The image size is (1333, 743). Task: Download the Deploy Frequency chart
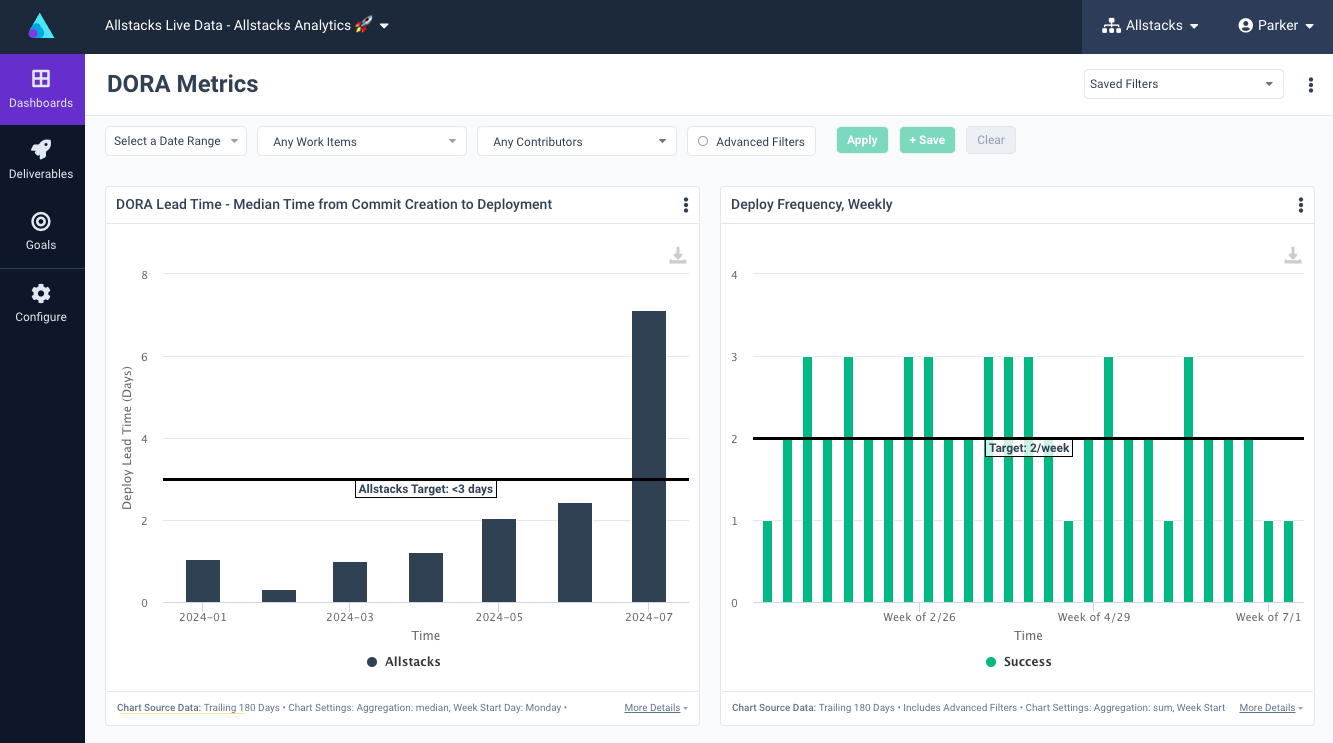(1292, 255)
